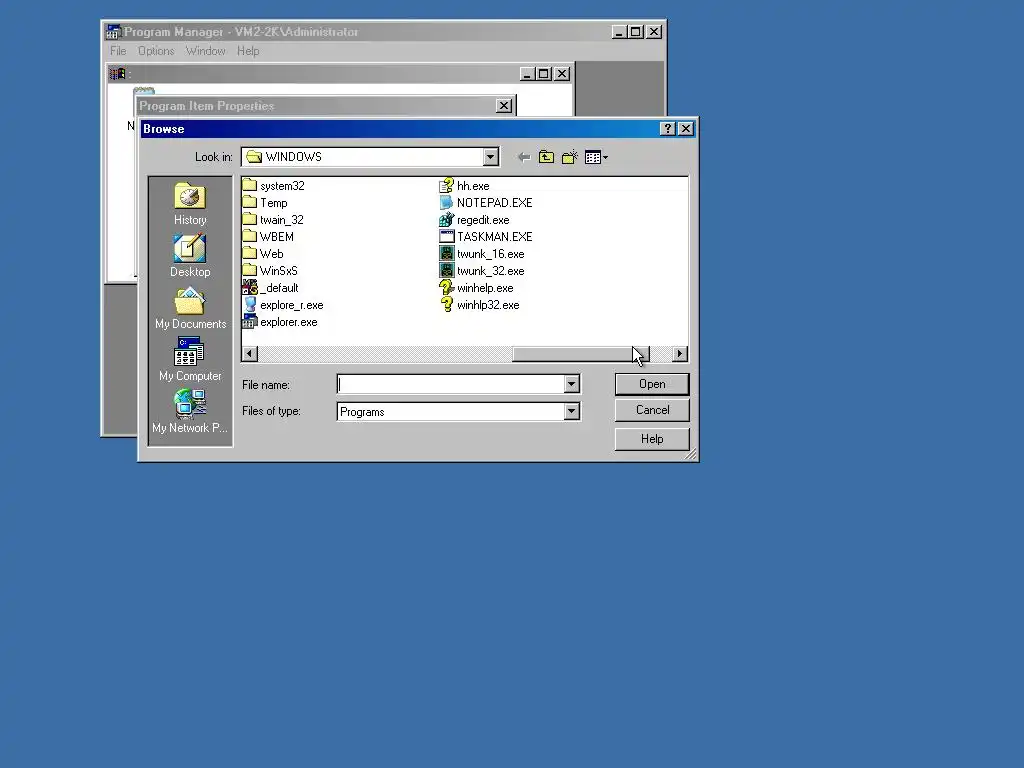Open My Network Places shortcut
The width and height of the screenshot is (1024, 768).
[190, 412]
